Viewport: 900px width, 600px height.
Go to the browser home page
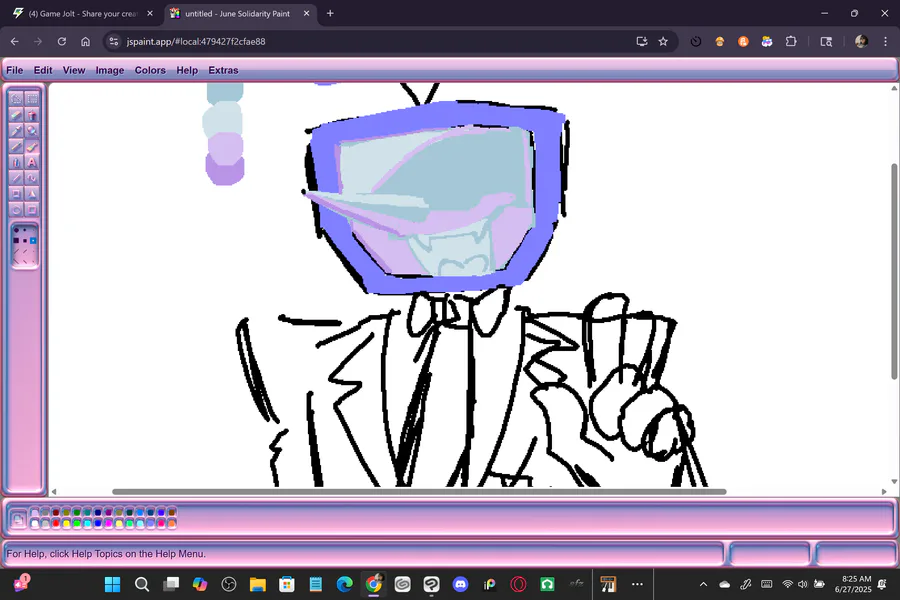click(x=86, y=41)
